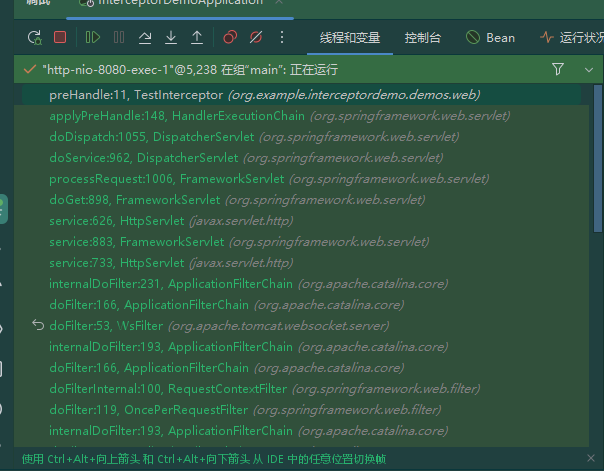
Task: Open the More debug actions menu
Action: point(282,37)
